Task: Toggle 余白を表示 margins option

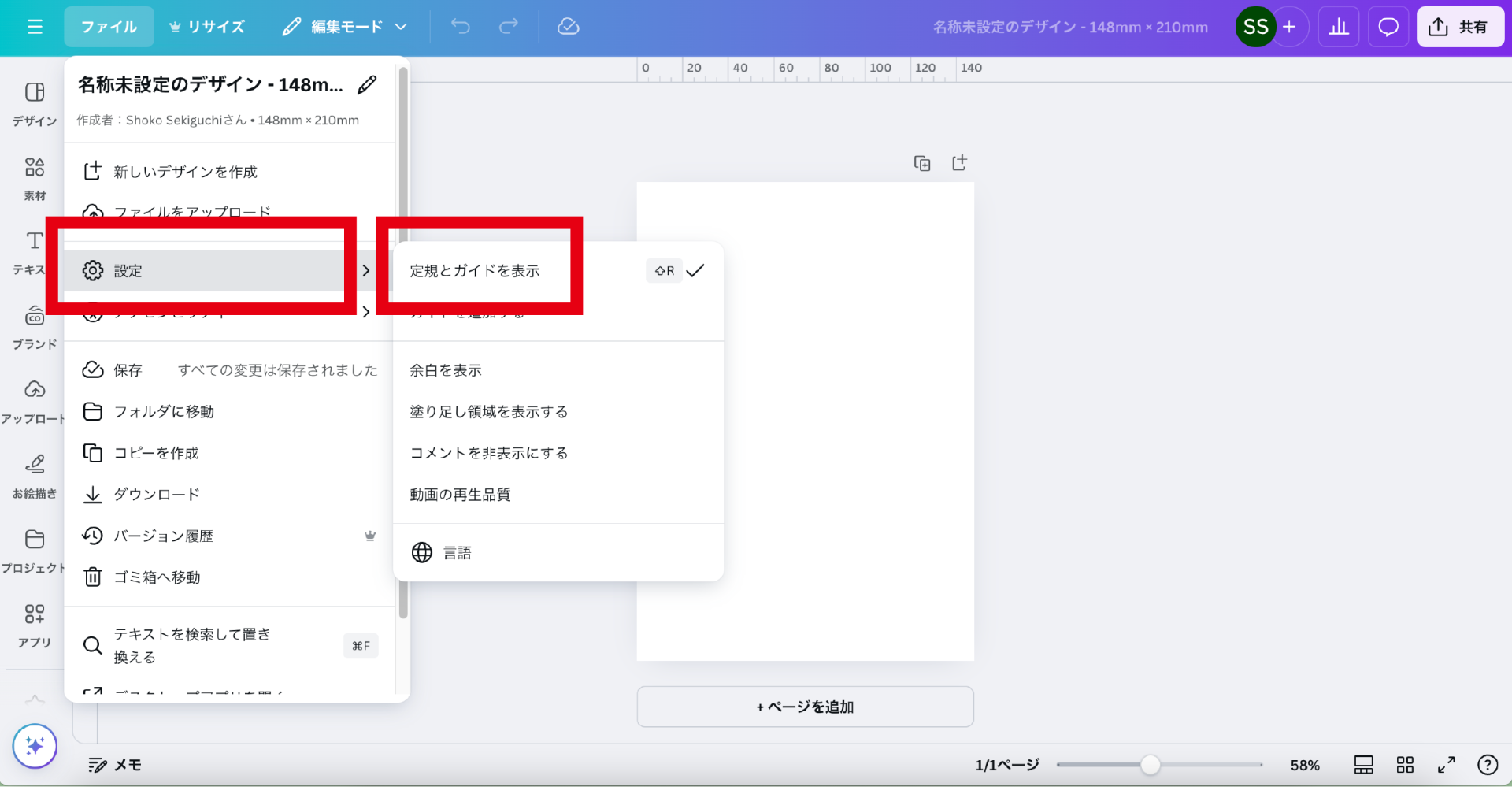Action: click(x=446, y=370)
